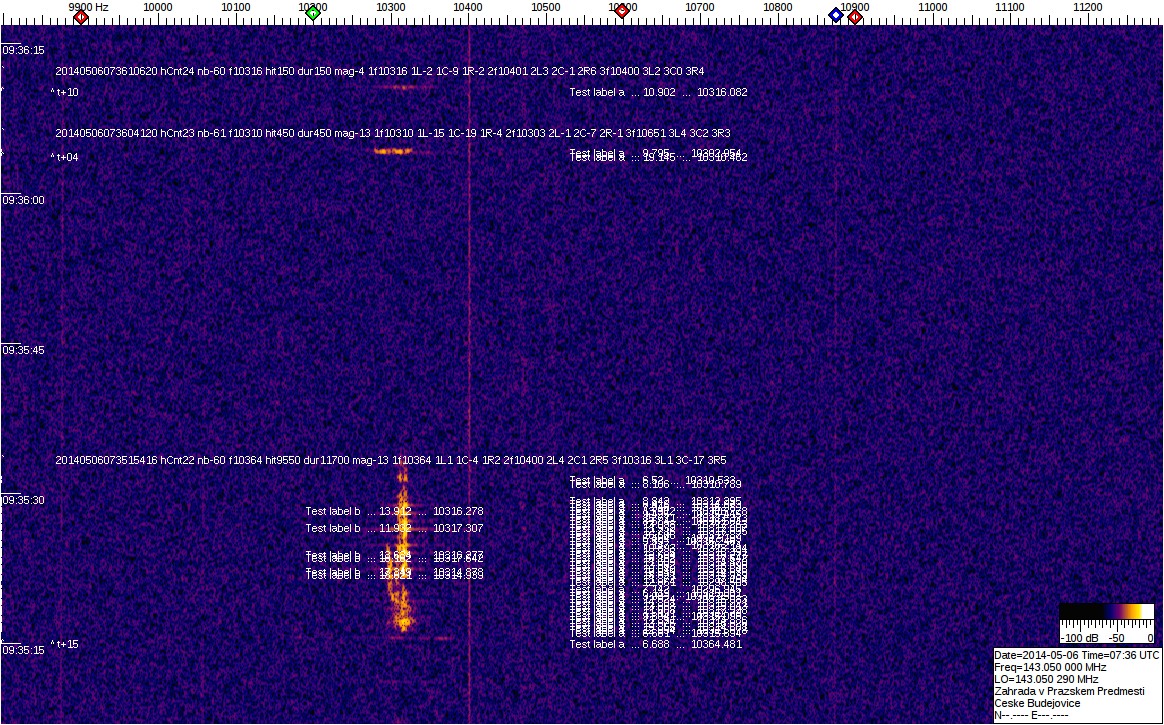The width and height of the screenshot is (1164, 725).
Task: Click the 10400 frequency axis label
Action: tap(468, 7)
